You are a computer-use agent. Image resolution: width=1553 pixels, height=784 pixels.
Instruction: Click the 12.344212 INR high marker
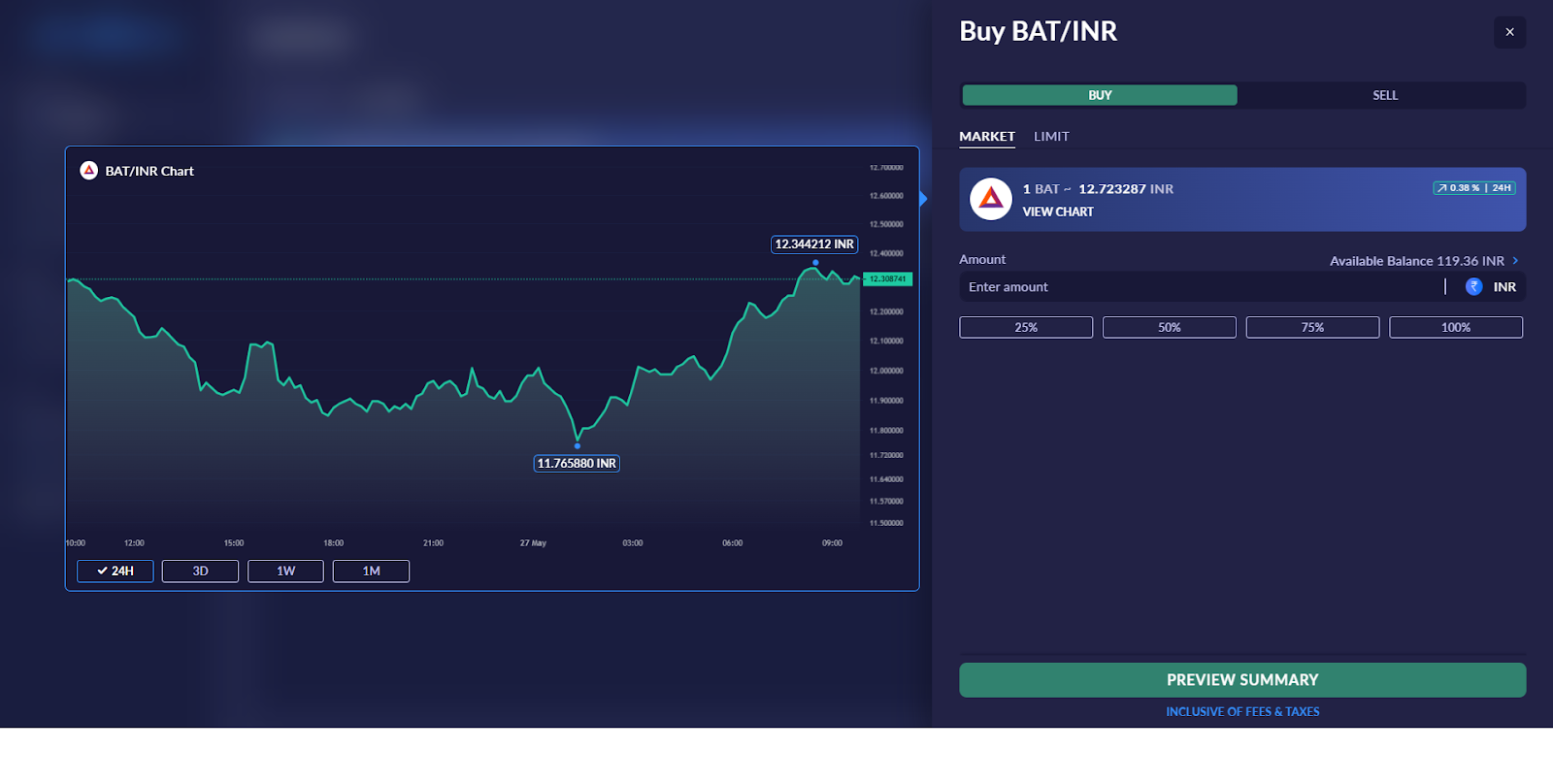(814, 245)
